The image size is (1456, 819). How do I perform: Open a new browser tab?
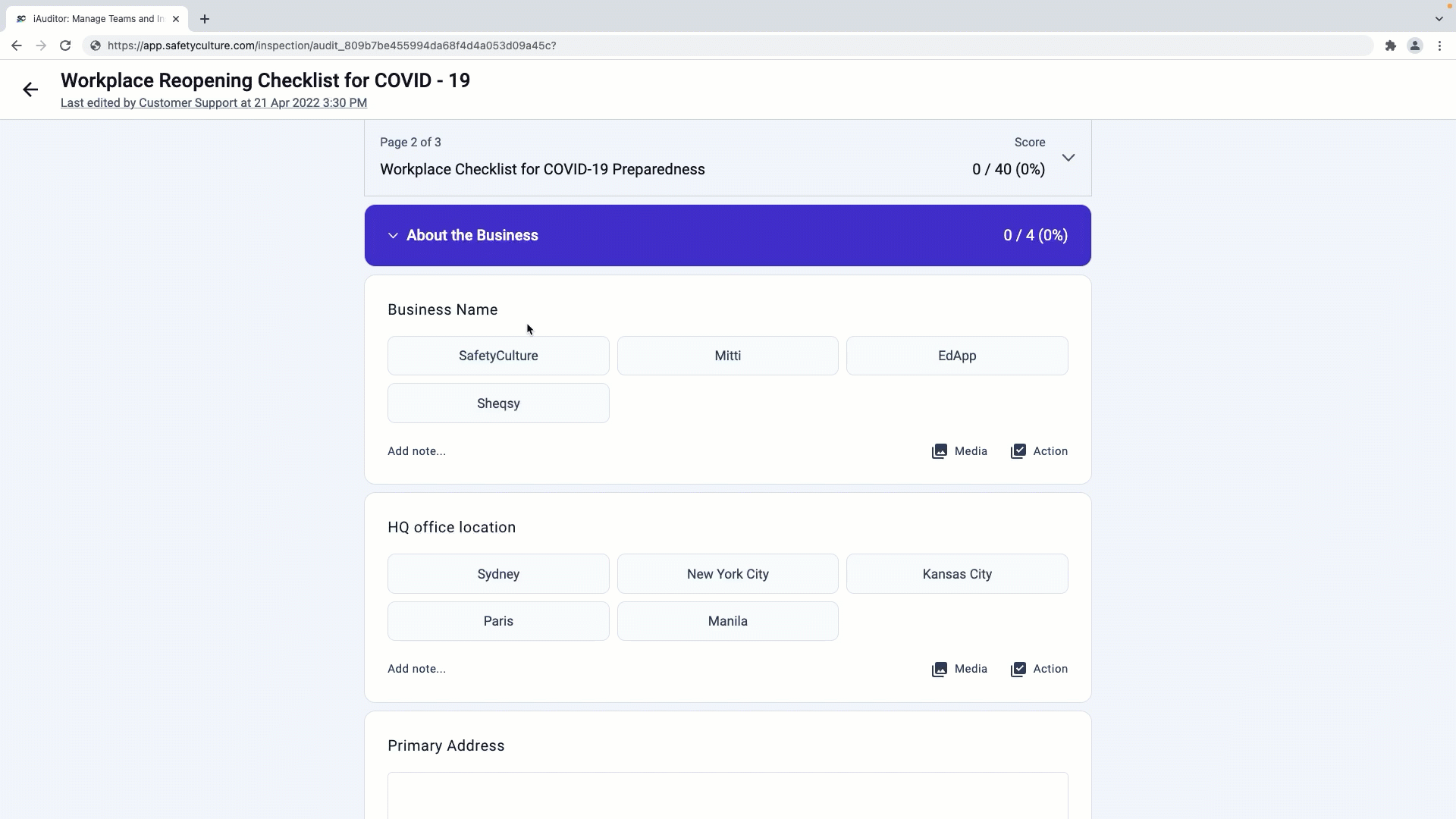point(205,19)
